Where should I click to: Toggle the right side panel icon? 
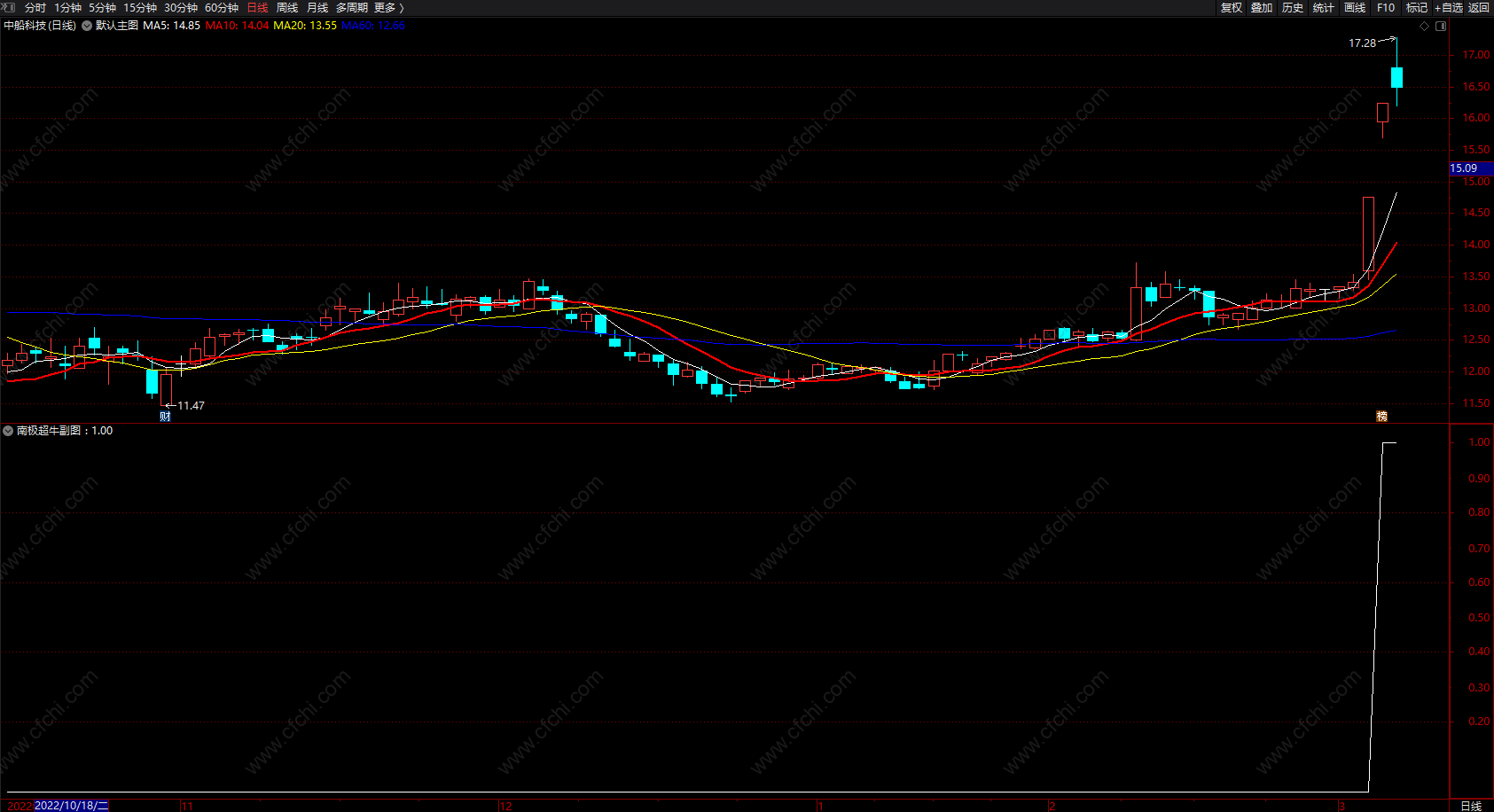[1441, 26]
